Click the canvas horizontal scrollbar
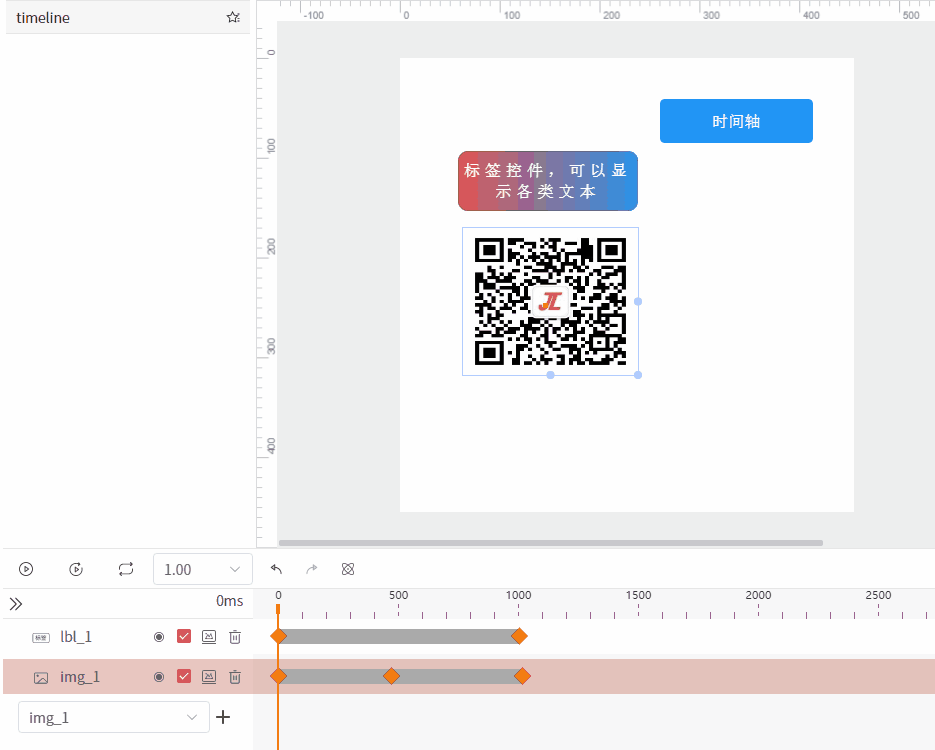This screenshot has height=750, width=935. (551, 543)
